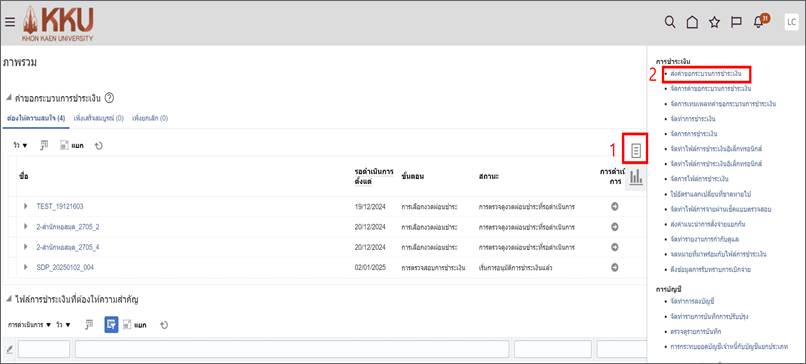
Task: Go to the Home page icon
Action: pos(692,22)
